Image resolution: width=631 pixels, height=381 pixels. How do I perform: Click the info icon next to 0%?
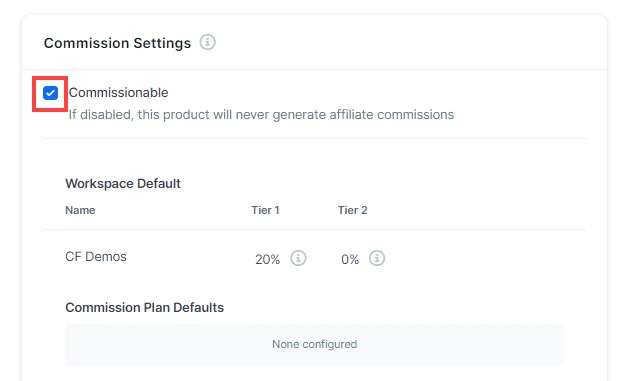click(377, 258)
